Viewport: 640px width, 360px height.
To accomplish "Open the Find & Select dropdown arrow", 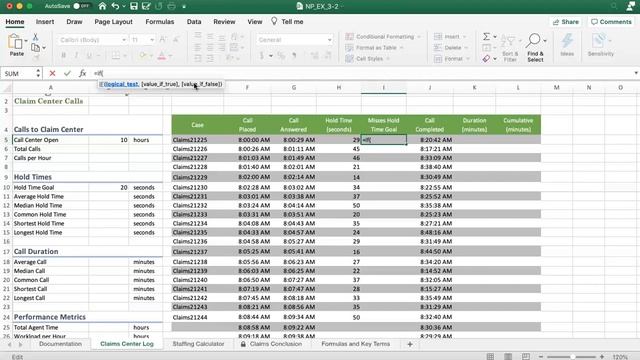I will [545, 41].
